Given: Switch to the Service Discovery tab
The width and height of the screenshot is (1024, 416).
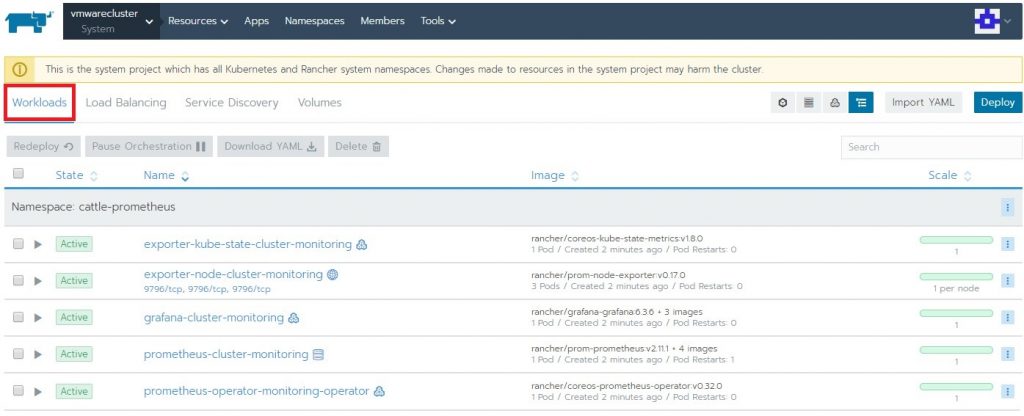Looking at the screenshot, I should 232,103.
